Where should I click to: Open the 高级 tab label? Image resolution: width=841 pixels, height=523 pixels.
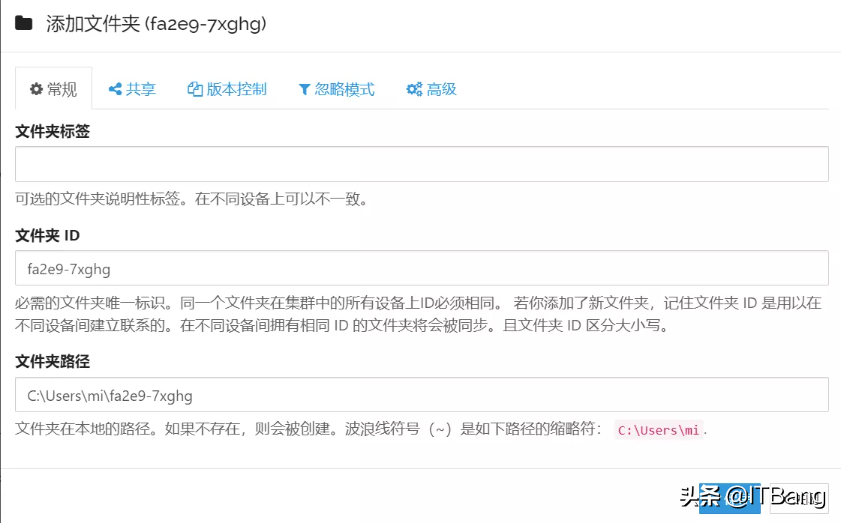(442, 89)
